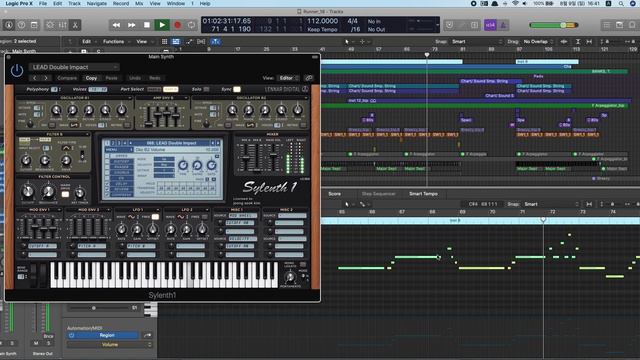This screenshot has height=360, width=640.
Task: Open the Note Pads icon
Action: pos(620,25)
